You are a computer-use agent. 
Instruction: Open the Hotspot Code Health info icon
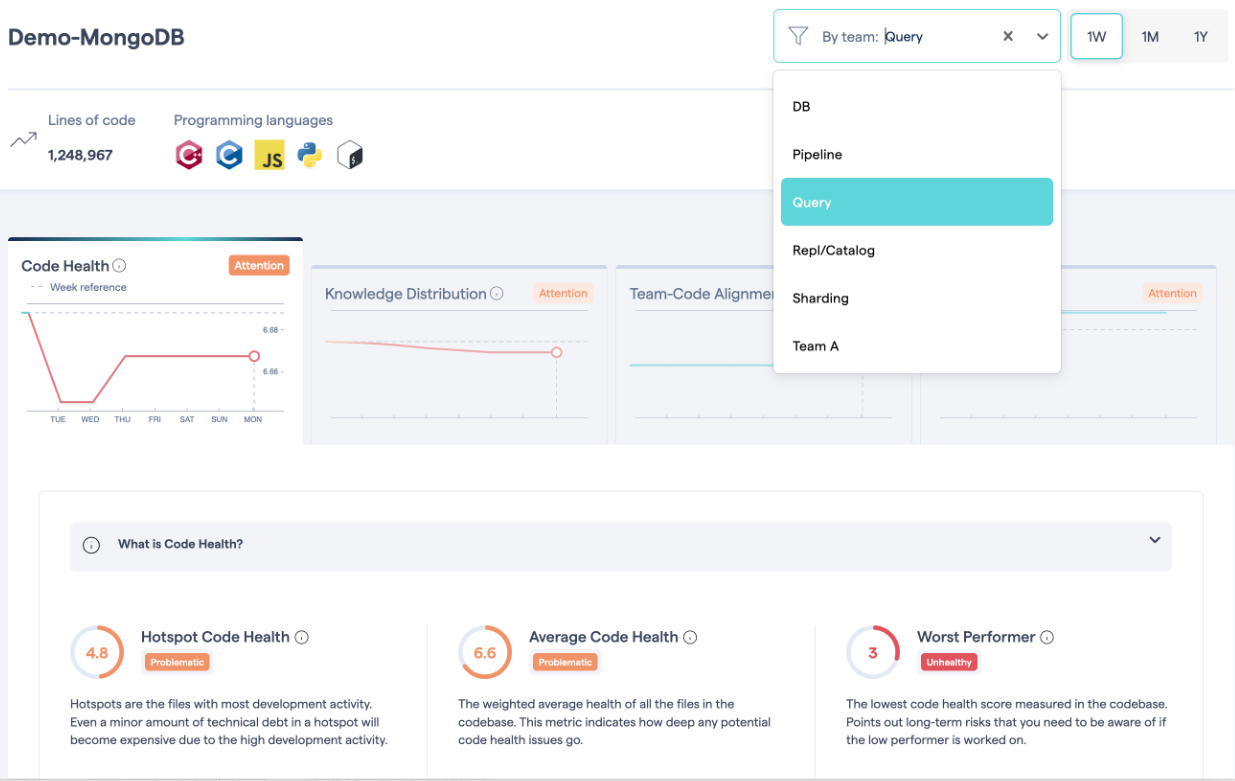[x=302, y=637]
